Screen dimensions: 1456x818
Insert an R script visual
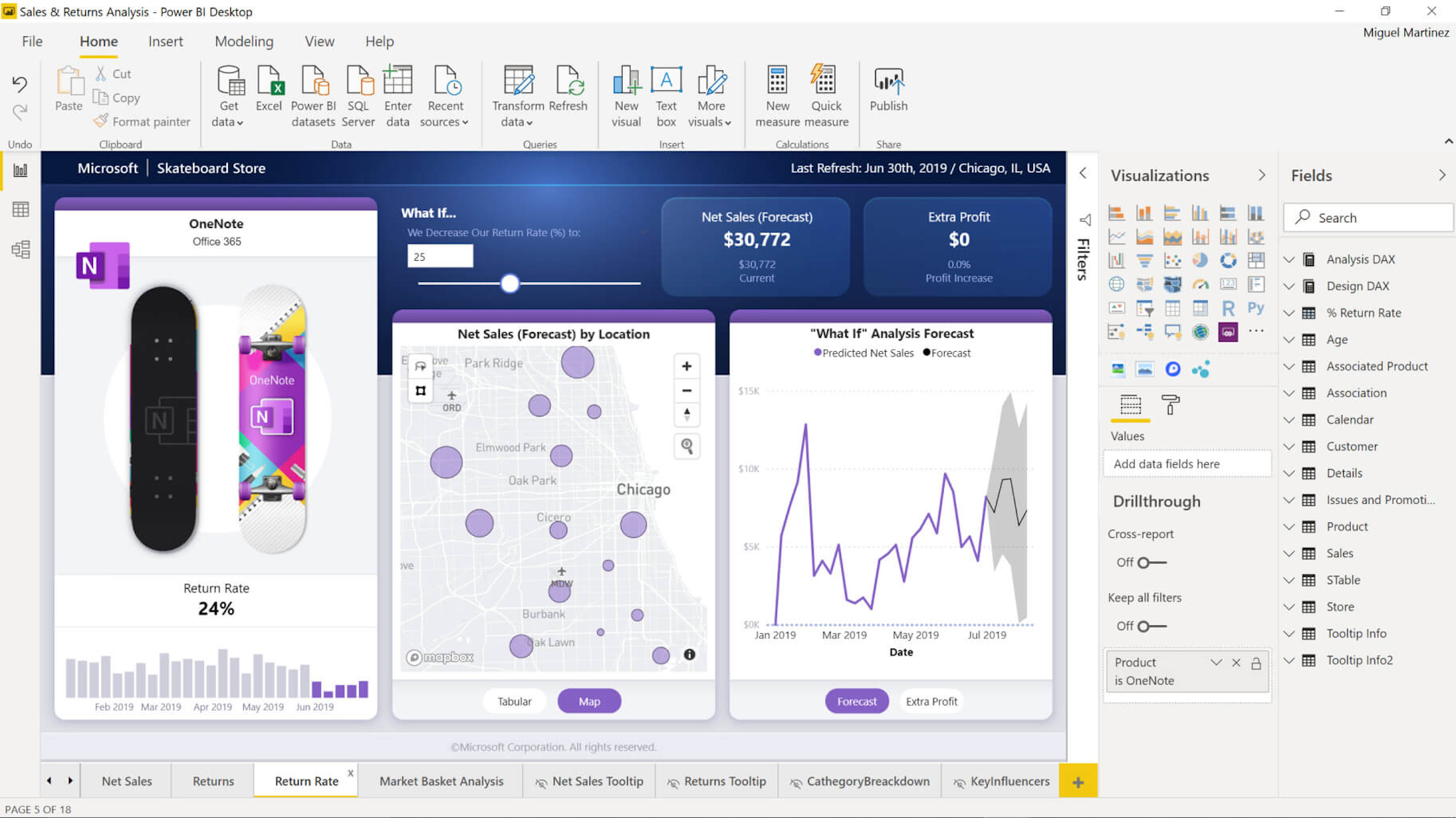pyautogui.click(x=1228, y=308)
